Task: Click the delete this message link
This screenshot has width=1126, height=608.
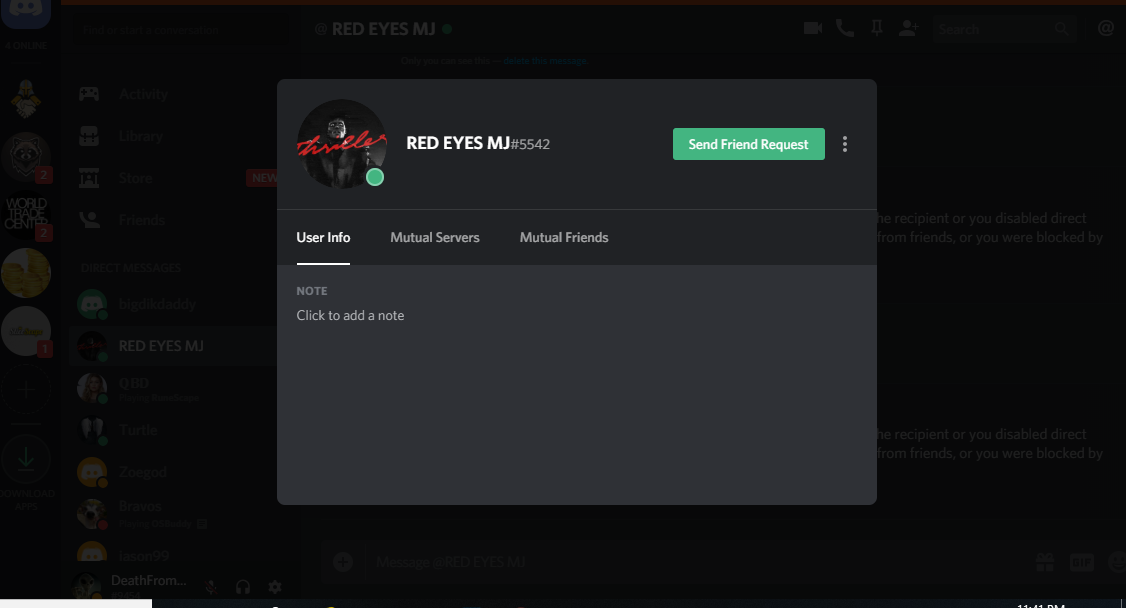Action: pyautogui.click(x=545, y=61)
